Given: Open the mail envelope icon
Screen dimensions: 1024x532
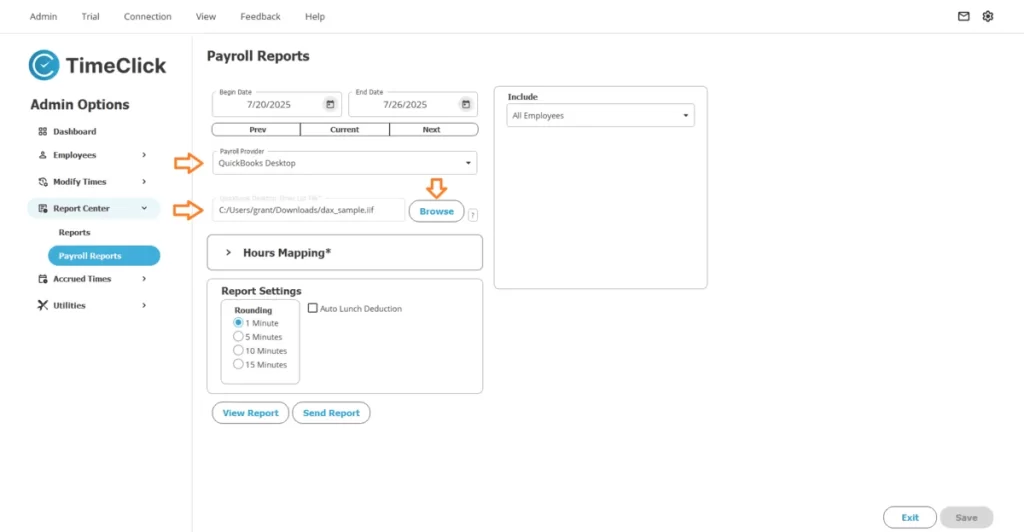Looking at the screenshot, I should tap(963, 16).
